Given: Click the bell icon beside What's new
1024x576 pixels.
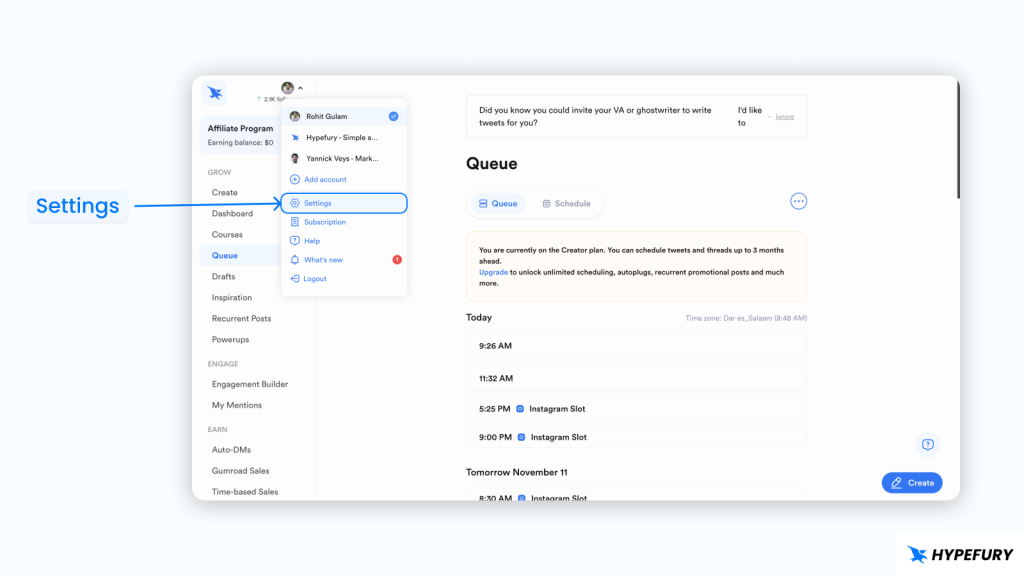Looking at the screenshot, I should pyautogui.click(x=295, y=260).
